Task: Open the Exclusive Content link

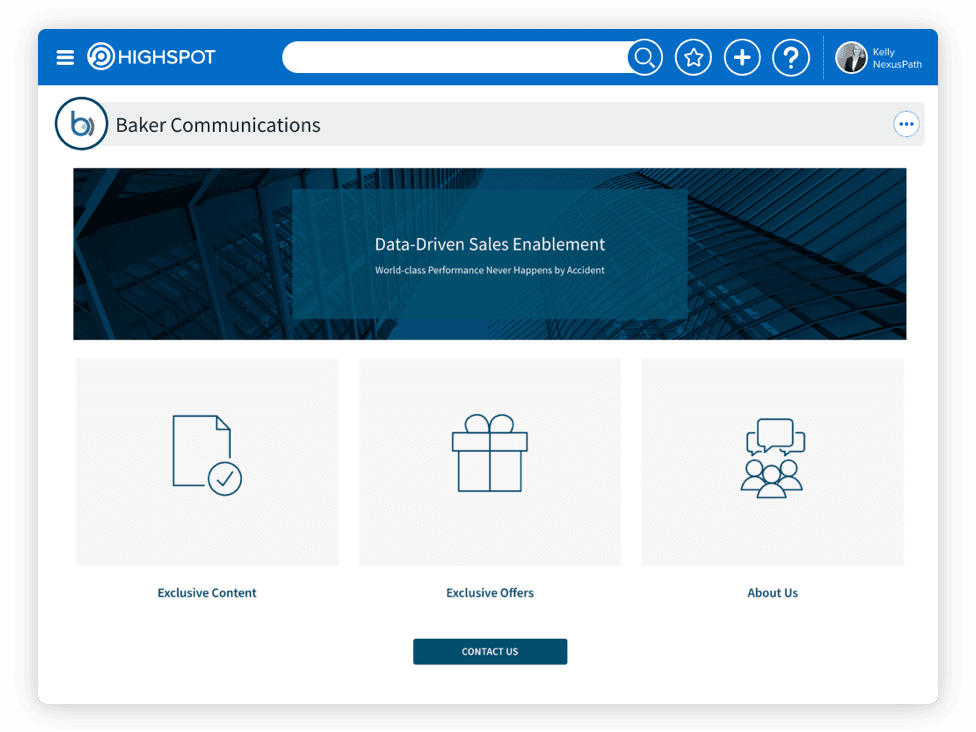Action: pos(207,593)
